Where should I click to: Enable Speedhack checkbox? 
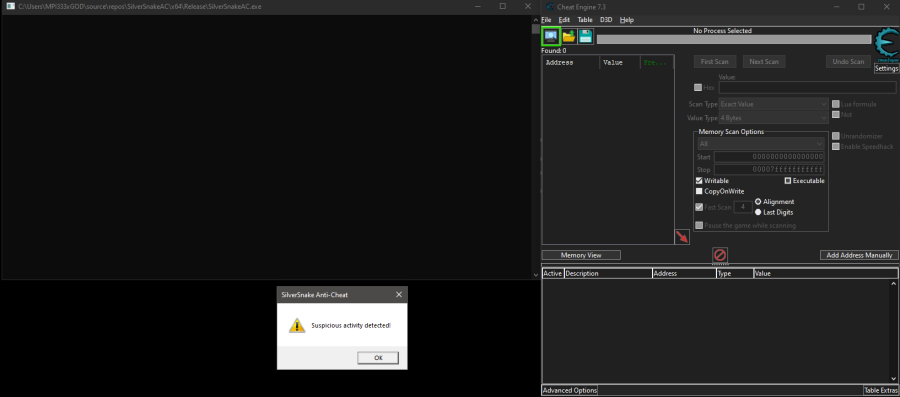(x=836, y=147)
